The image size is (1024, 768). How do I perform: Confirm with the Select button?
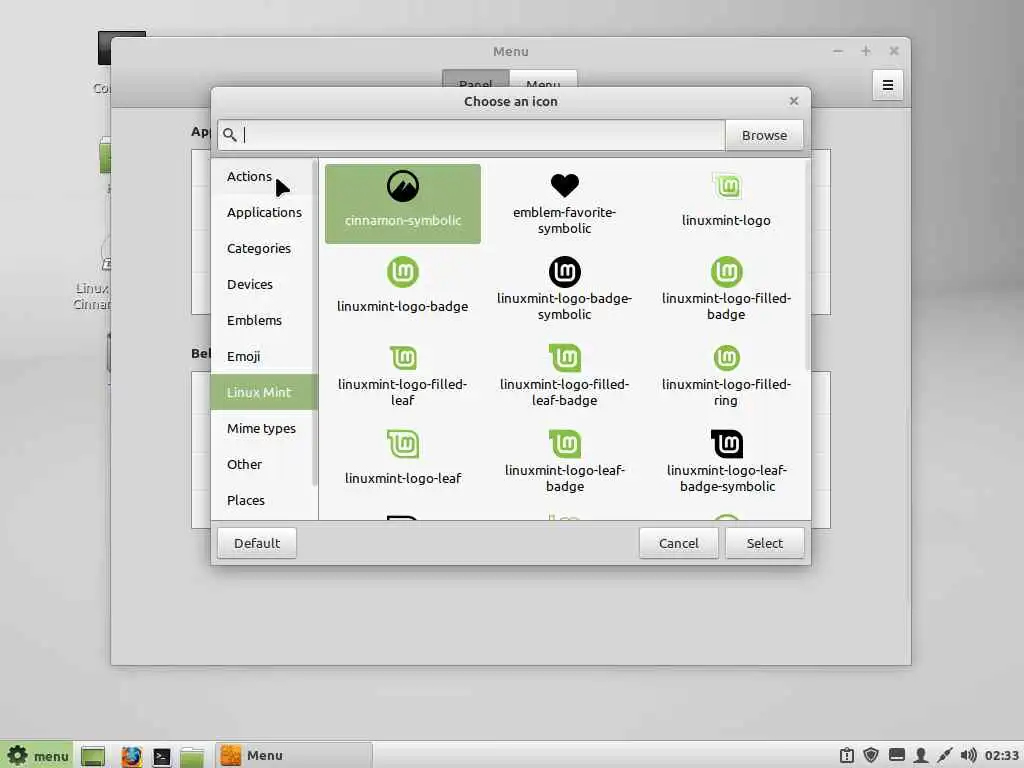click(765, 543)
